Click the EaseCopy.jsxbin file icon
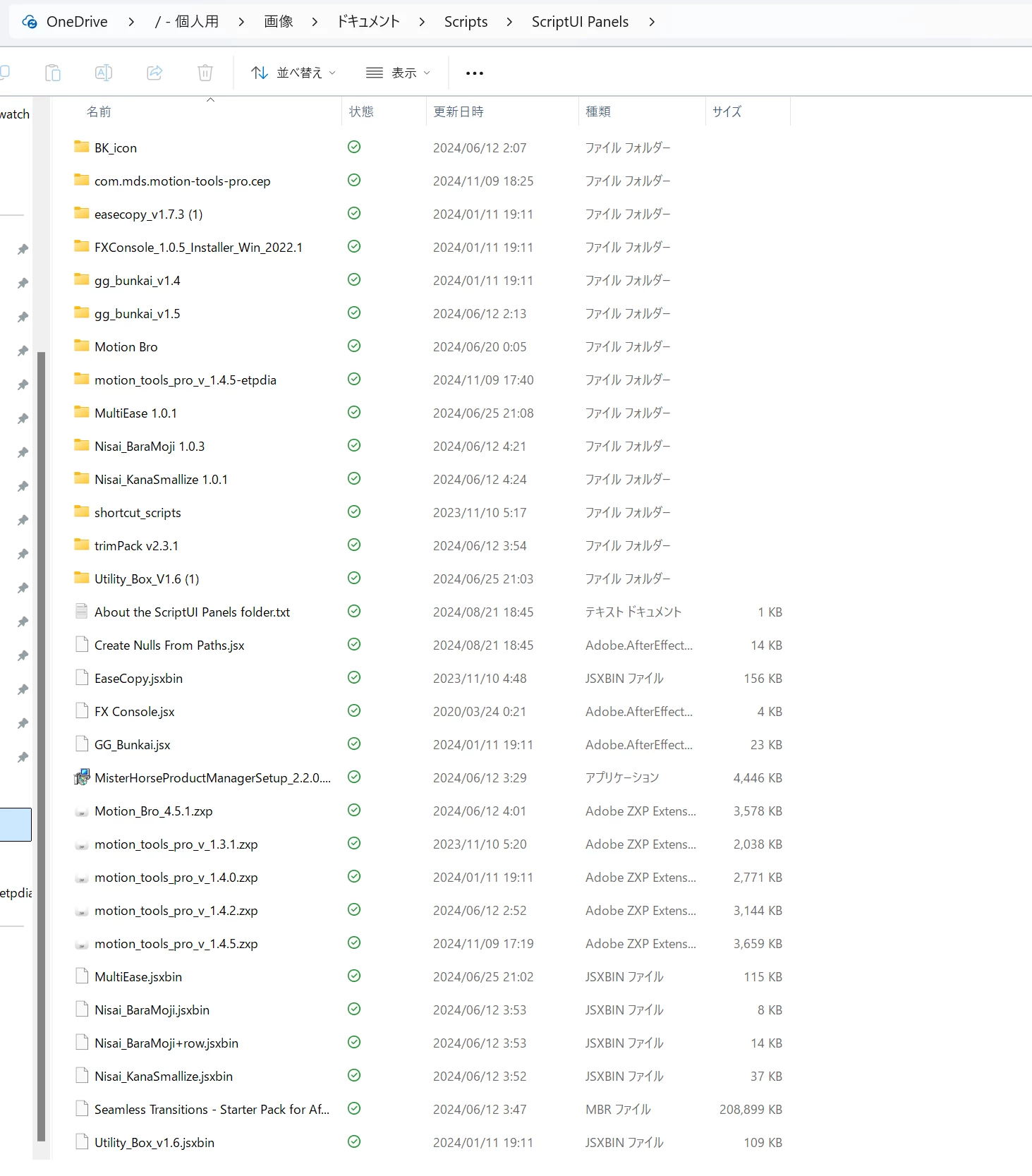 [82, 677]
